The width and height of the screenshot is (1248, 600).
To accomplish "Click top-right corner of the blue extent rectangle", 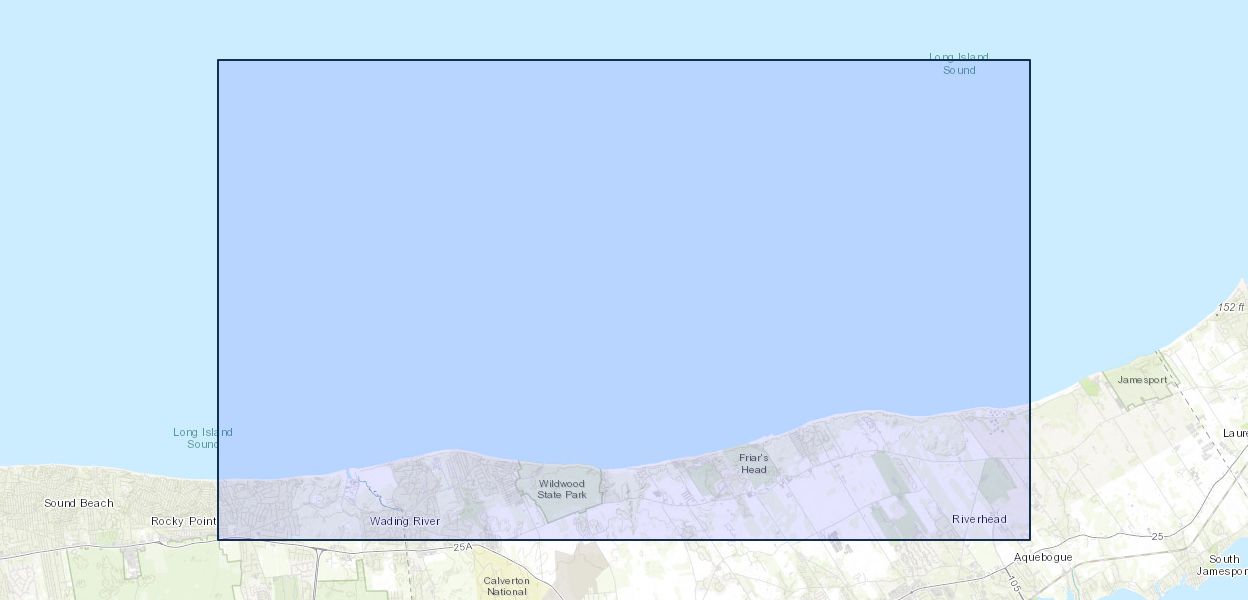I will coord(1030,60).
